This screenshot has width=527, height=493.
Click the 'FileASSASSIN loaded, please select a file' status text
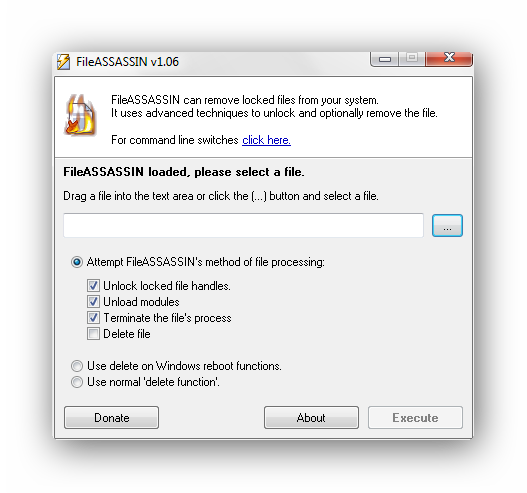(184, 172)
